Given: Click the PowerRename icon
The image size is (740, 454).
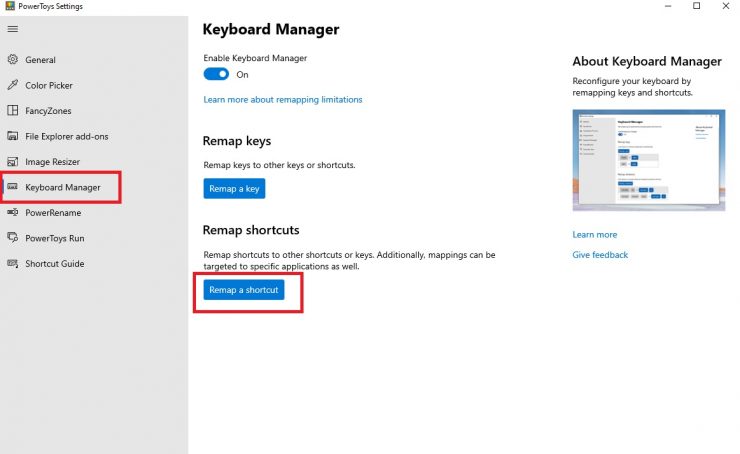Looking at the screenshot, I should 13,212.
